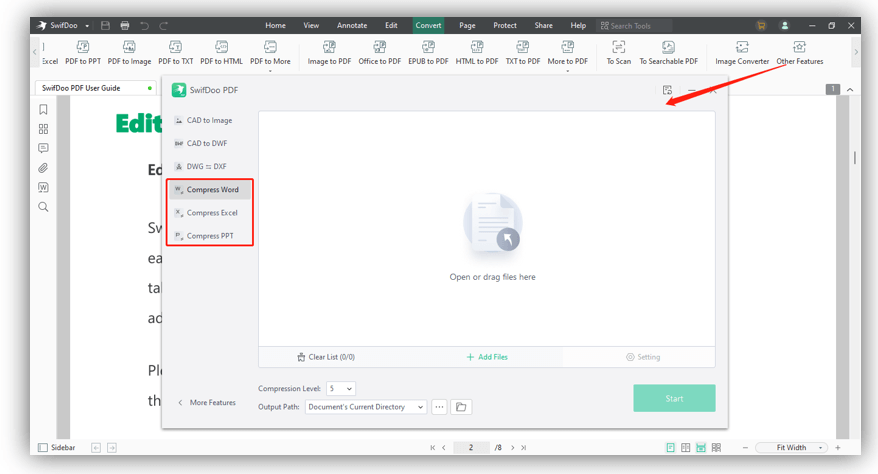This screenshot has height=474, width=878.
Task: Click the To Scan tool
Action: click(618, 53)
